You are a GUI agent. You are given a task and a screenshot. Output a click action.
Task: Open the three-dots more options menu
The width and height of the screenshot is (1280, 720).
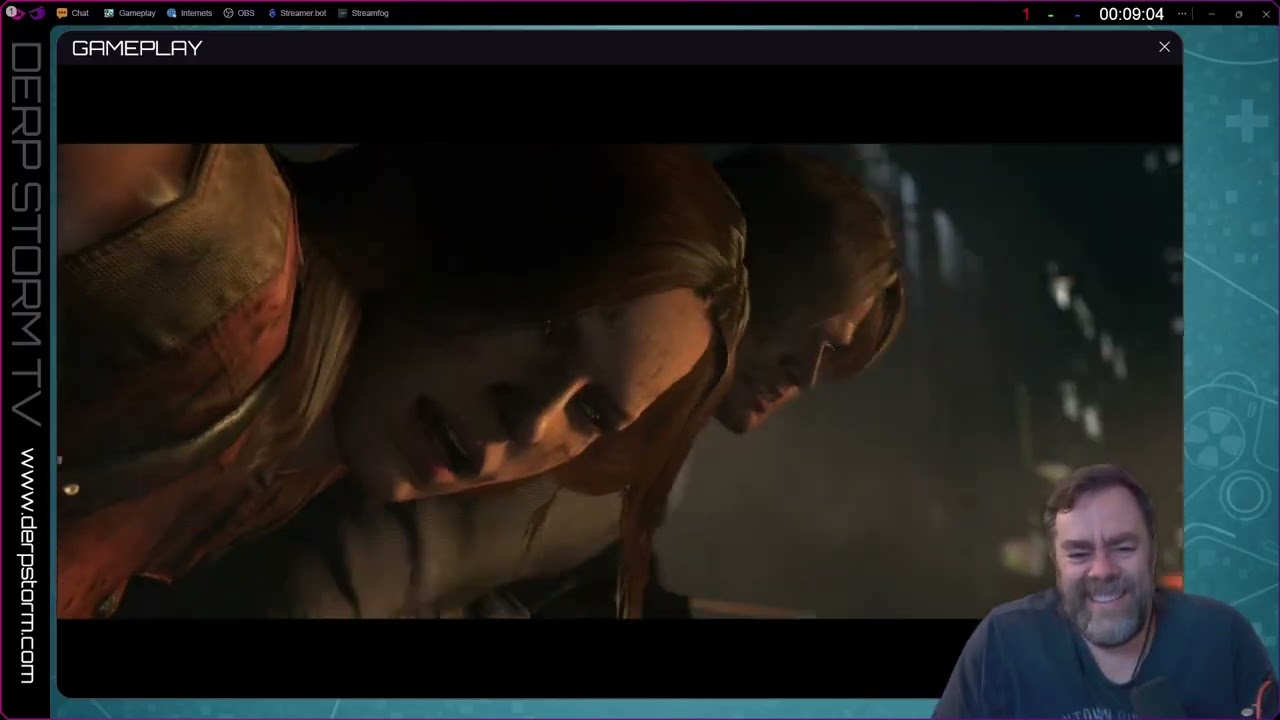[1183, 14]
